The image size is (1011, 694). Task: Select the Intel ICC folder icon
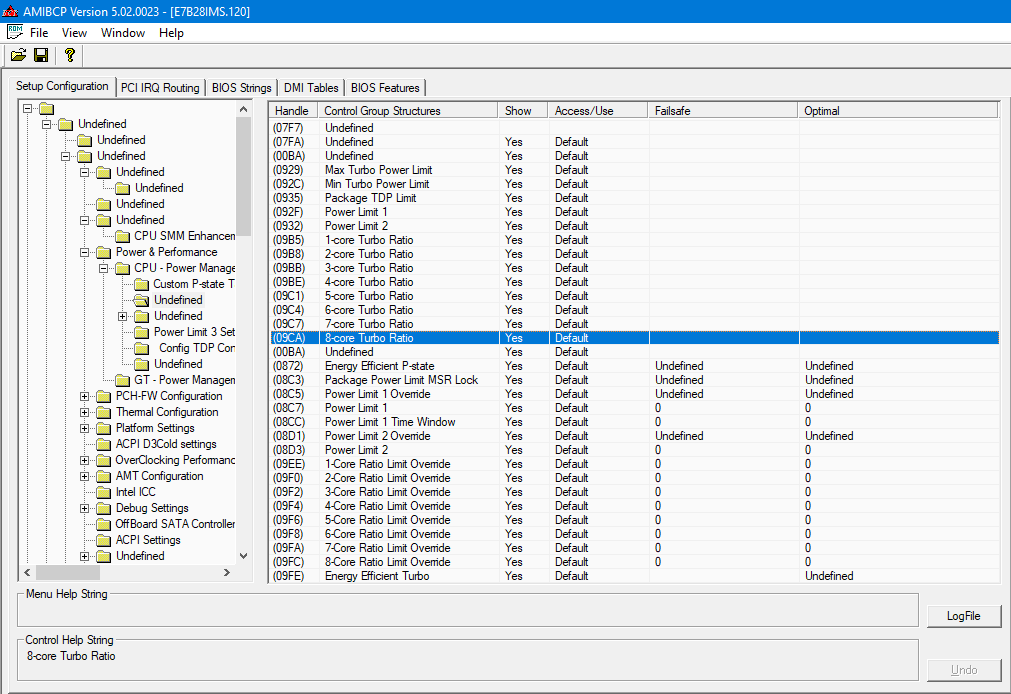103,492
